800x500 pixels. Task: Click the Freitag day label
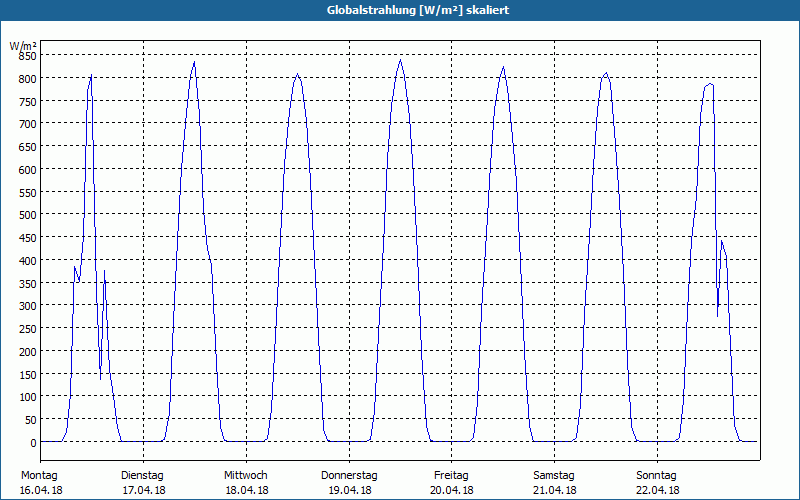[452, 476]
